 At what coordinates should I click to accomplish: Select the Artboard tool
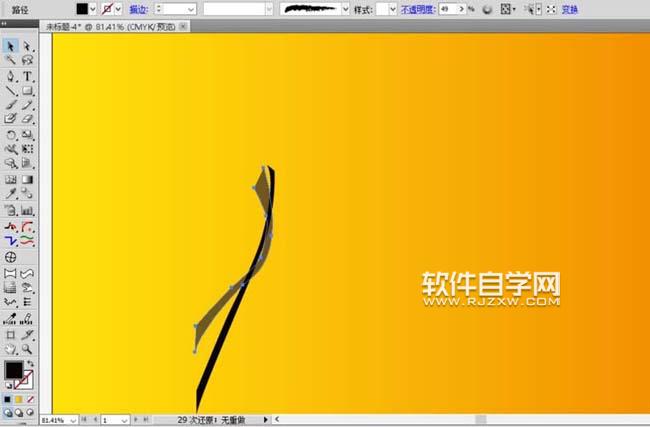click(10, 335)
